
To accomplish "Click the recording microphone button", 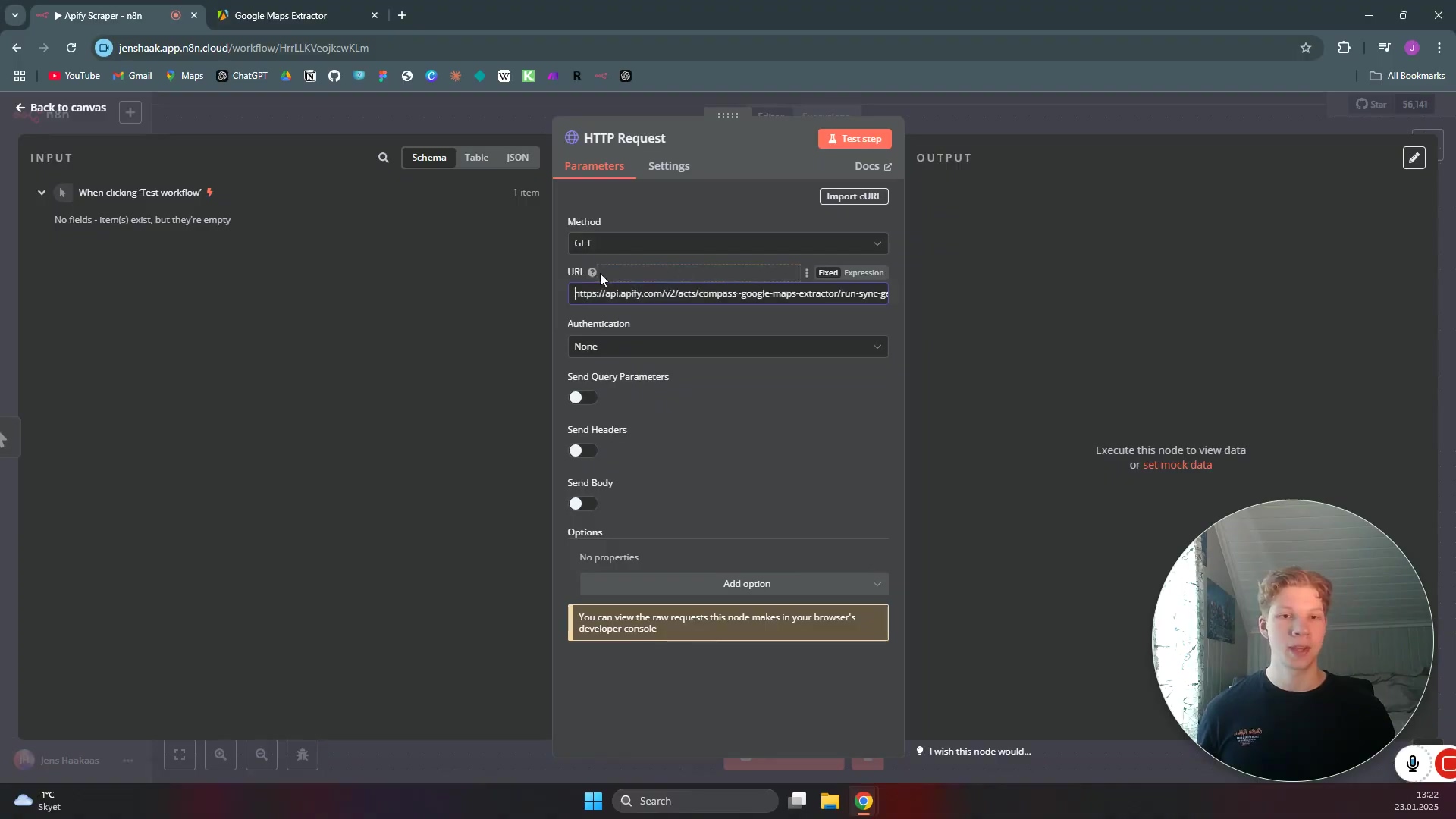I will click(x=1412, y=764).
